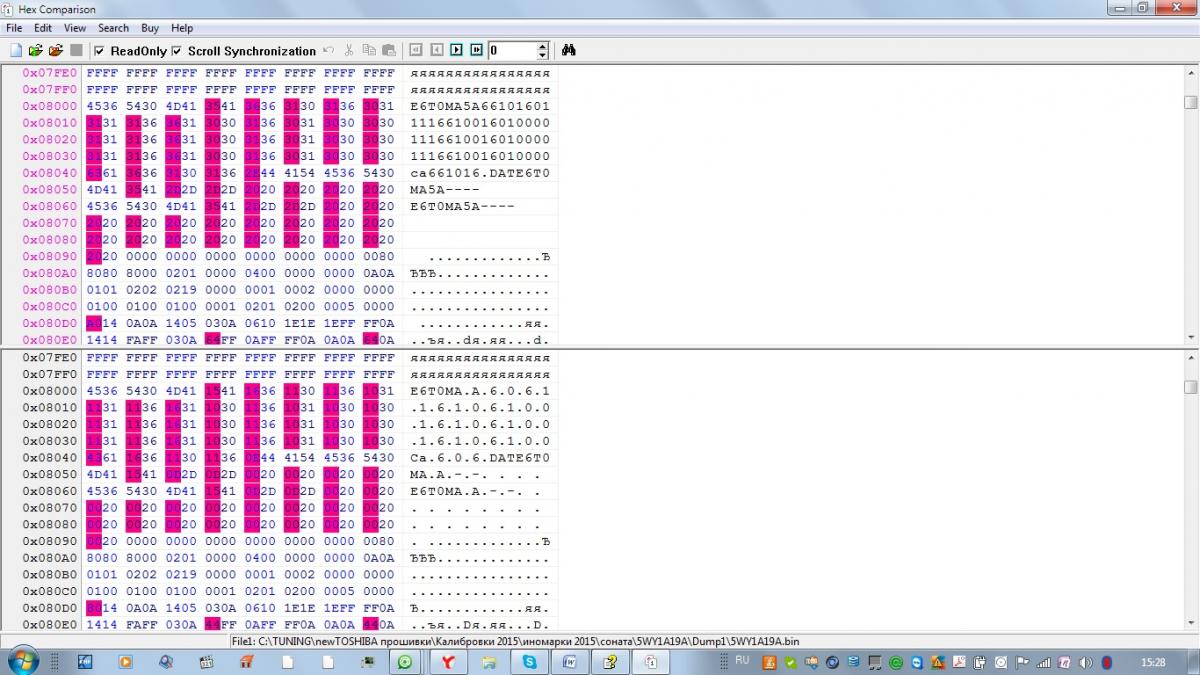Open the File menu
This screenshot has height=675, width=1200.
[14, 28]
